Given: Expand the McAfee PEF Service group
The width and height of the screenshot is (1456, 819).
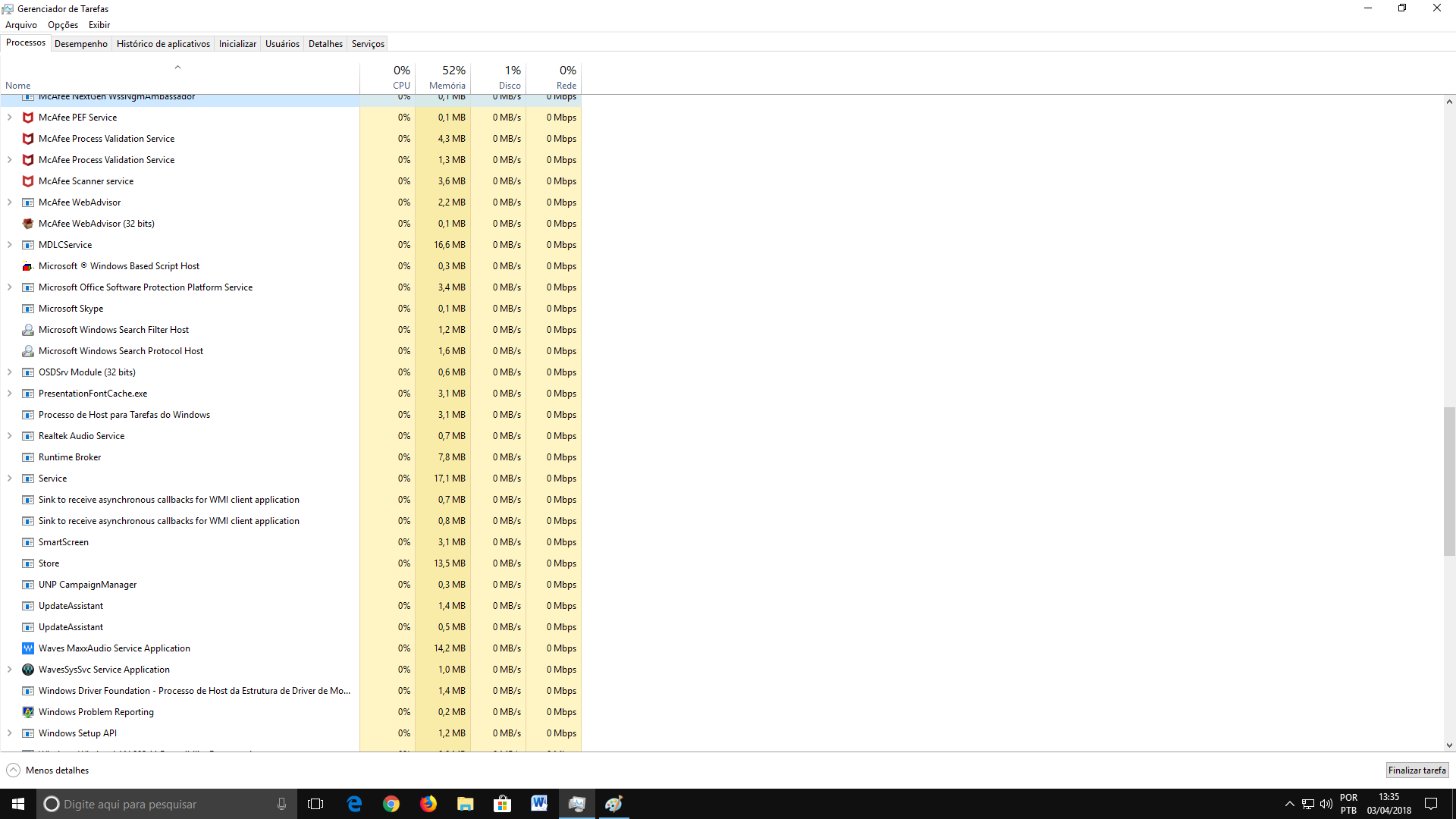Looking at the screenshot, I should 9,118.
